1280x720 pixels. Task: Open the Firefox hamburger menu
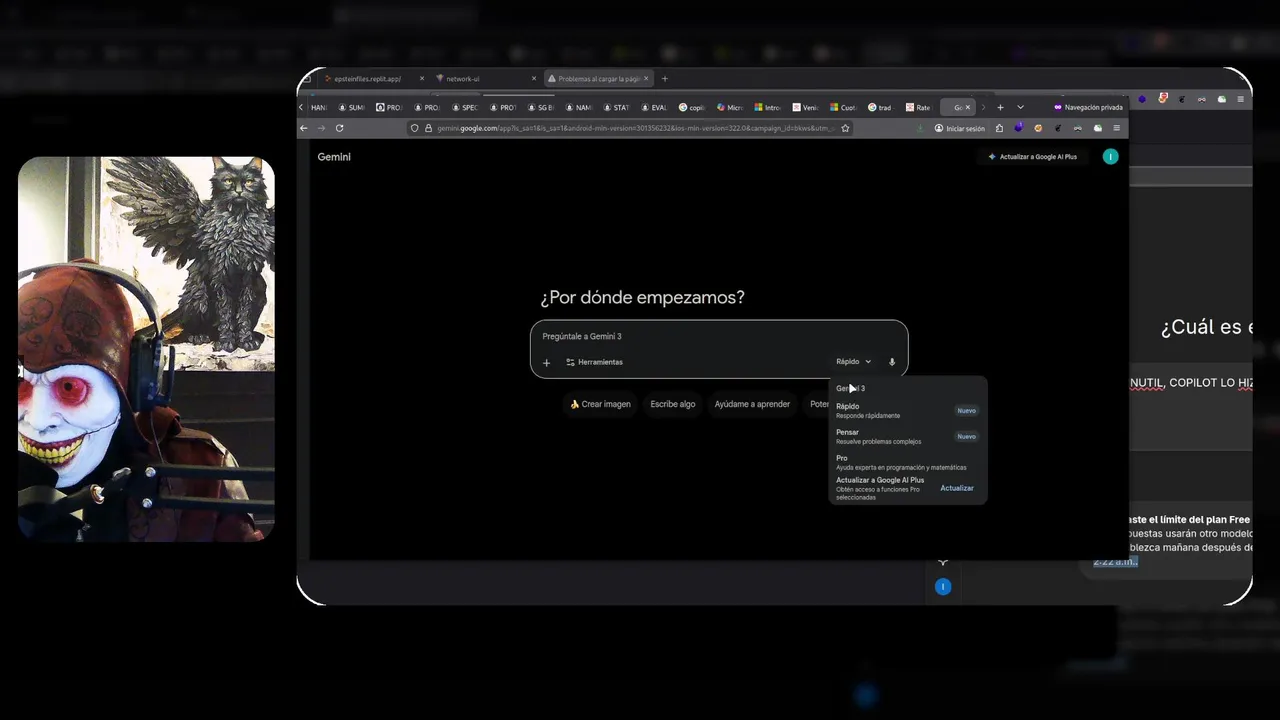1117,128
